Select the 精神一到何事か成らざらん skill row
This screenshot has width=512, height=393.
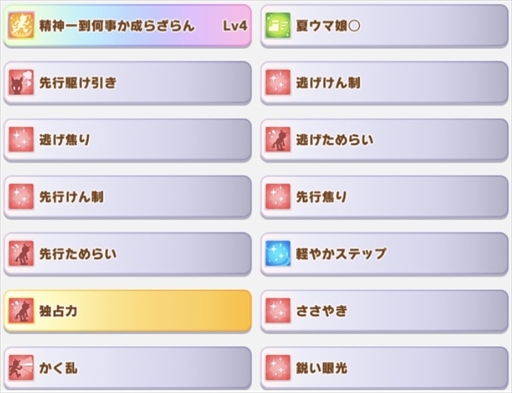[x=127, y=26]
